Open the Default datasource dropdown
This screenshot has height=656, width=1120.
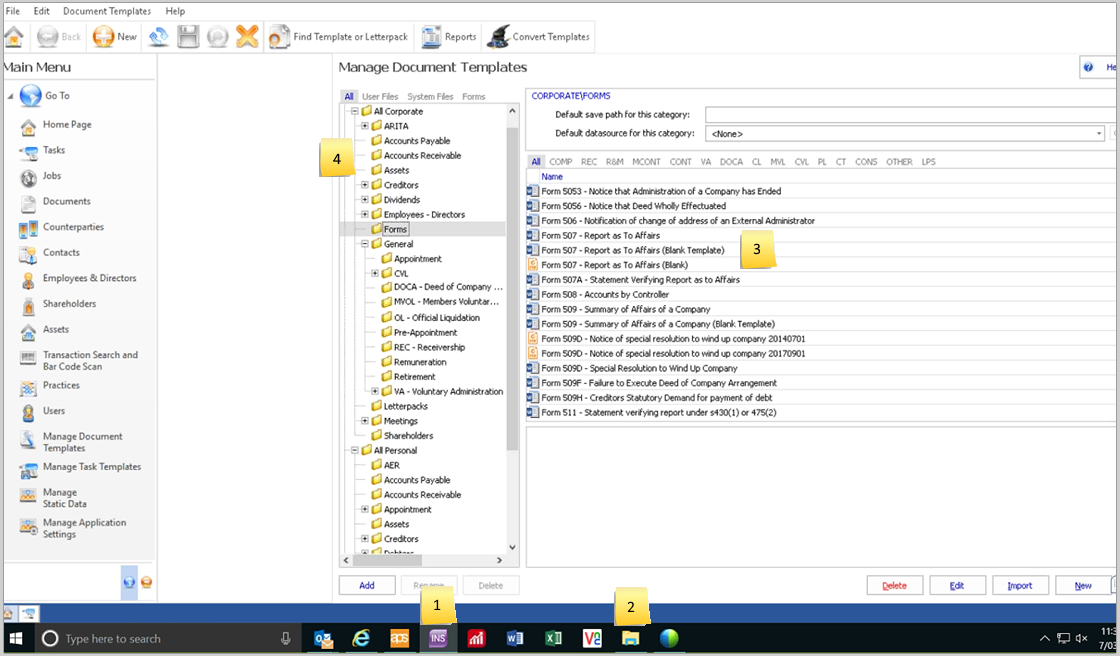[x=1099, y=133]
